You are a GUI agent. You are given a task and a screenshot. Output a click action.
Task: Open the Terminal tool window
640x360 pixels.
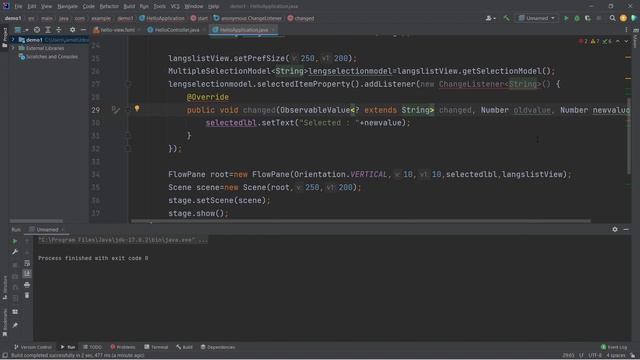(x=156, y=347)
